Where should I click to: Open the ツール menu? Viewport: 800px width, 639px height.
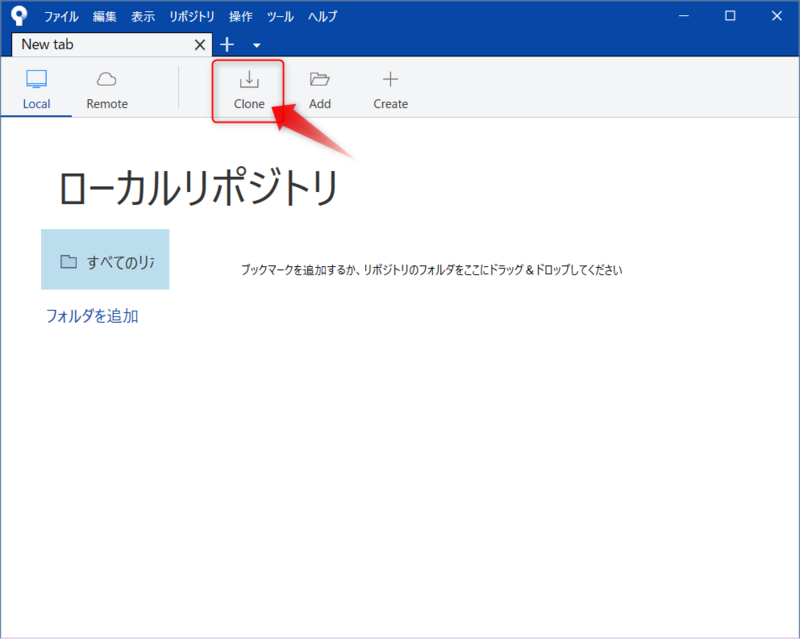point(280,16)
